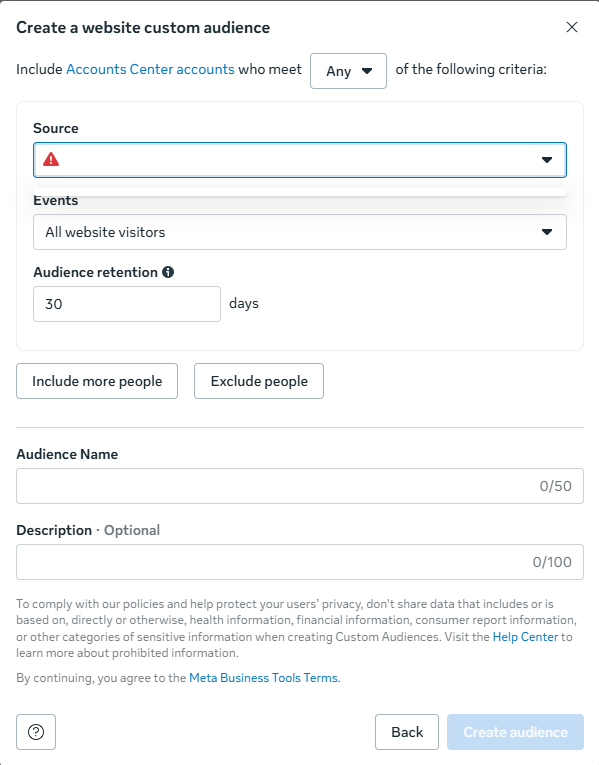
Task: Click the Accounts Center accounts link
Action: [150, 69]
